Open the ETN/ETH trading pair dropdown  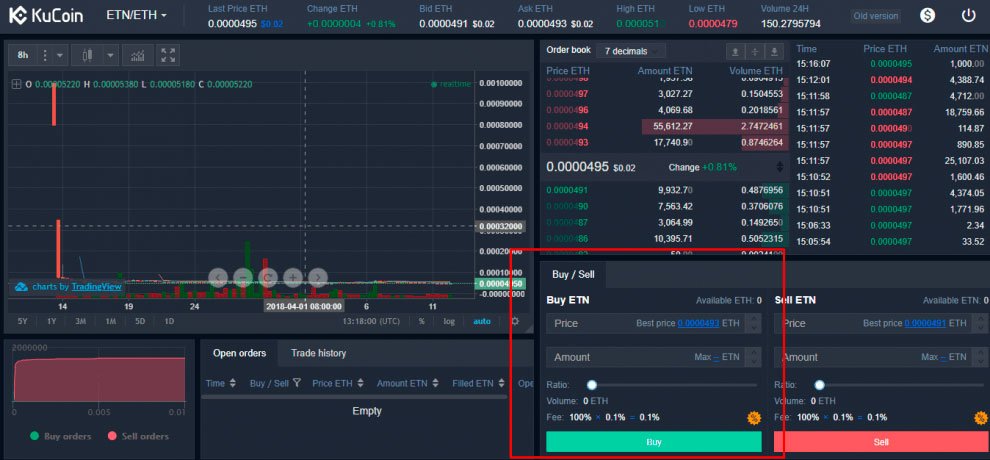tap(136, 15)
